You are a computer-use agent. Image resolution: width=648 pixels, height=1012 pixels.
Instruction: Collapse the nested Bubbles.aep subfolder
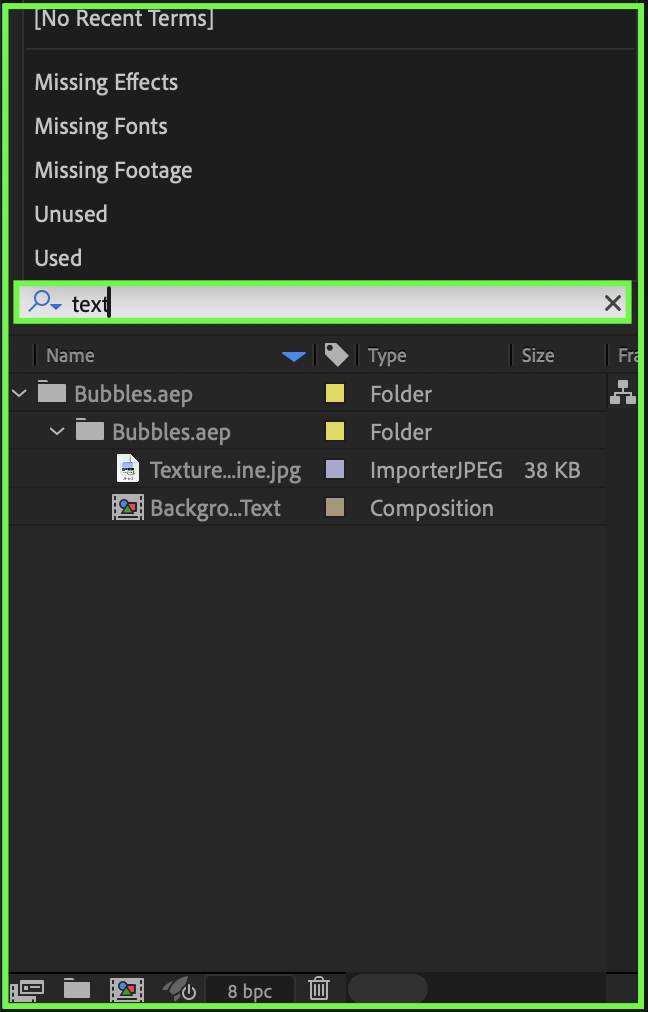57,431
